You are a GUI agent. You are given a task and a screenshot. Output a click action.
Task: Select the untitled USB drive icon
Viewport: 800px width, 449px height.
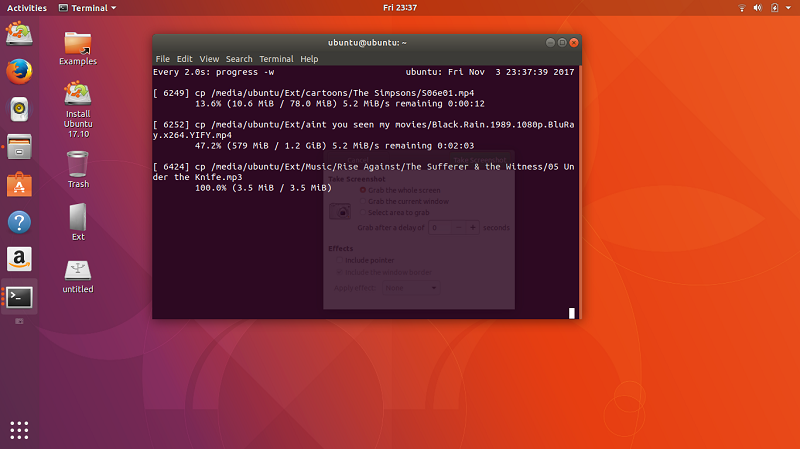coord(78,272)
